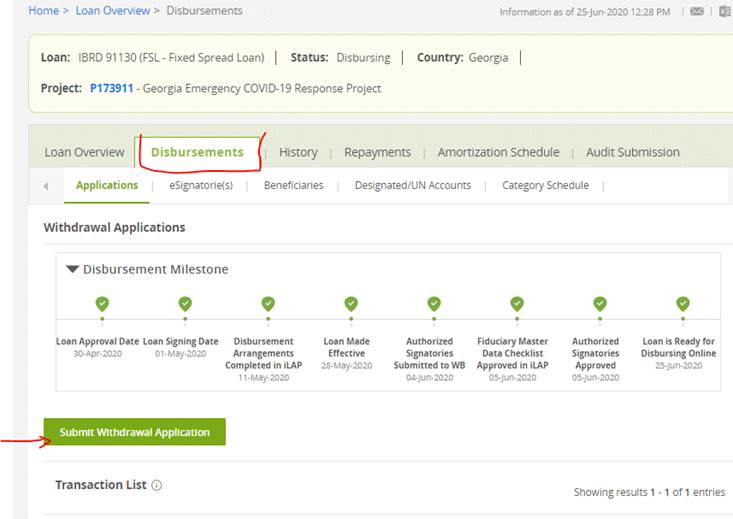Open the Amortization Schedule tab

[x=498, y=152]
